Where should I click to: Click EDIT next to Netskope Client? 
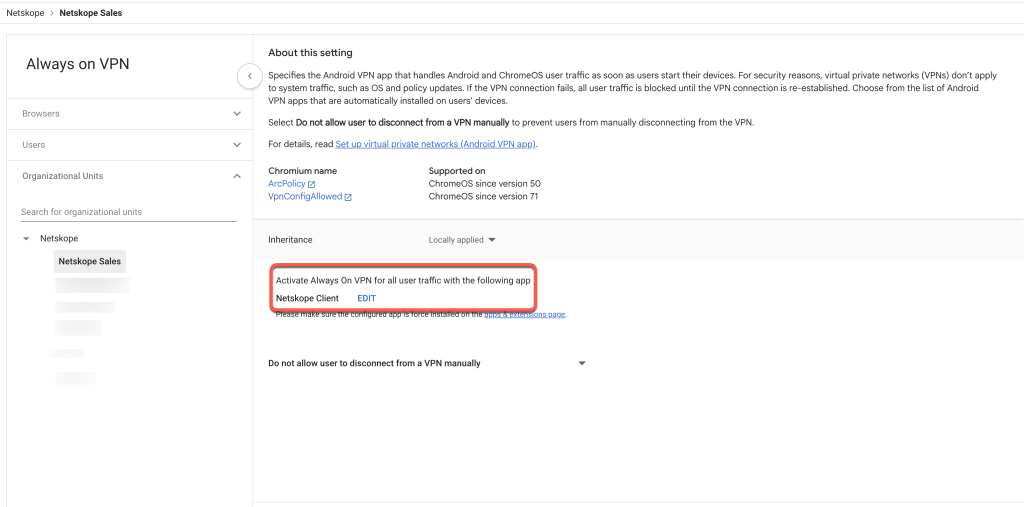click(366, 299)
